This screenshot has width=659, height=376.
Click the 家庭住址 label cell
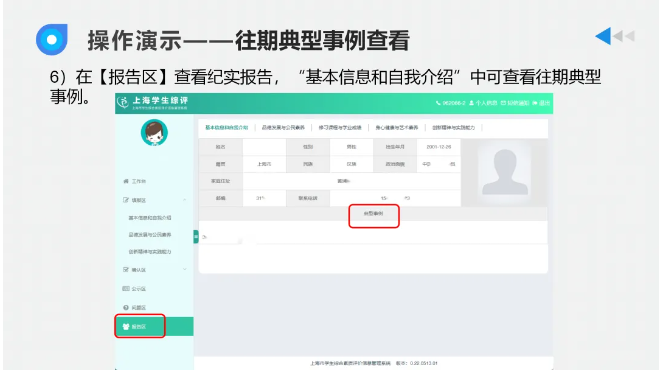click(221, 181)
